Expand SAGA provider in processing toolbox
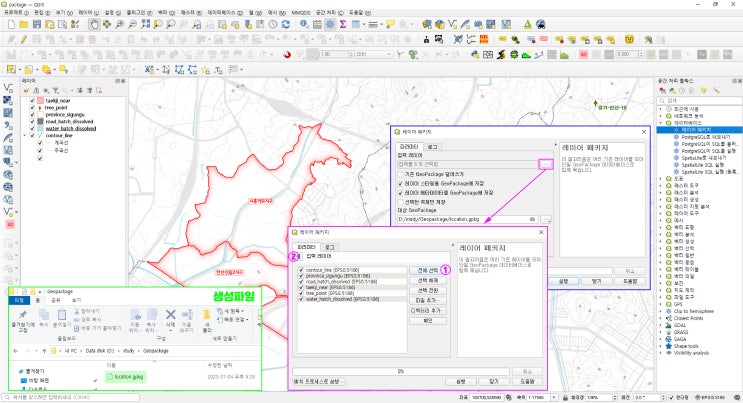 pos(661,339)
